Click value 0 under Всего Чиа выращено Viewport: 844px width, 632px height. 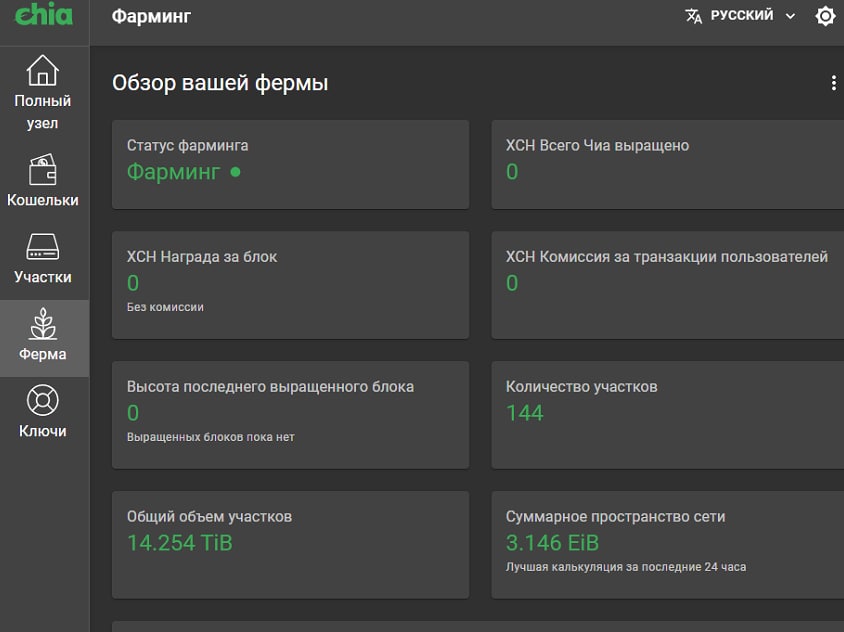point(512,172)
